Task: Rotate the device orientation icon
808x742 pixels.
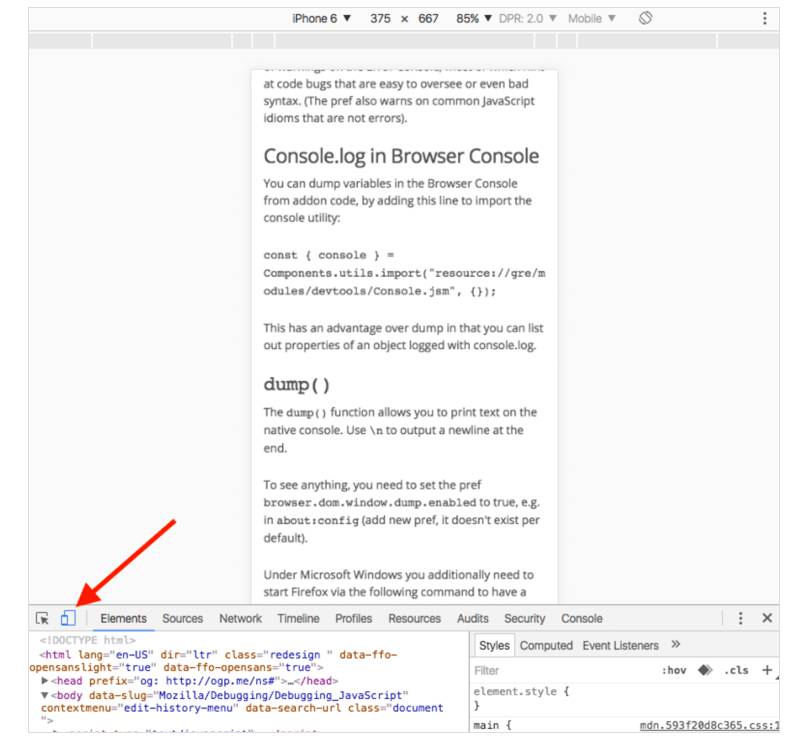Action: click(645, 19)
